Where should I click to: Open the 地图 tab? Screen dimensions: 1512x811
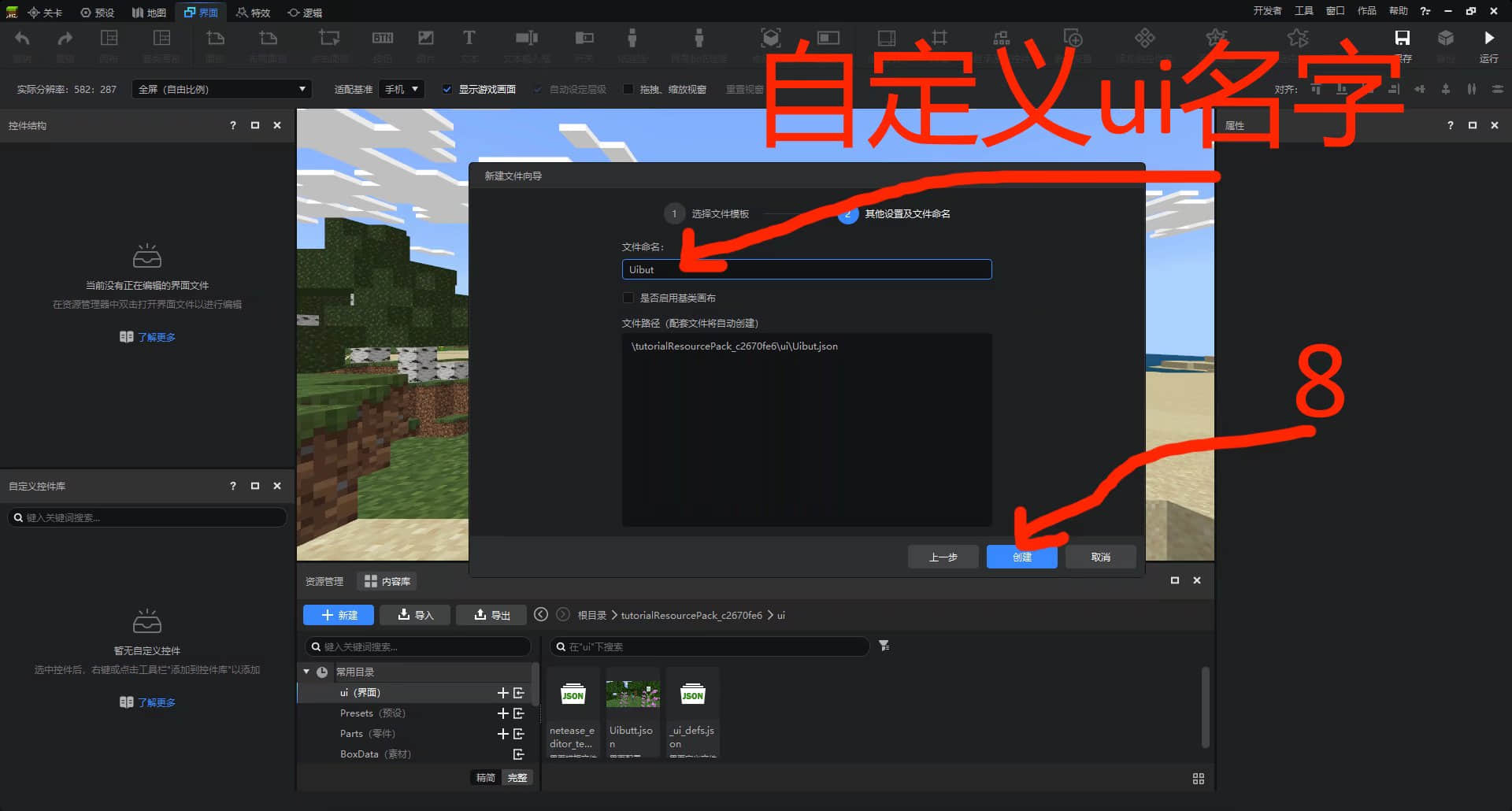coord(149,13)
